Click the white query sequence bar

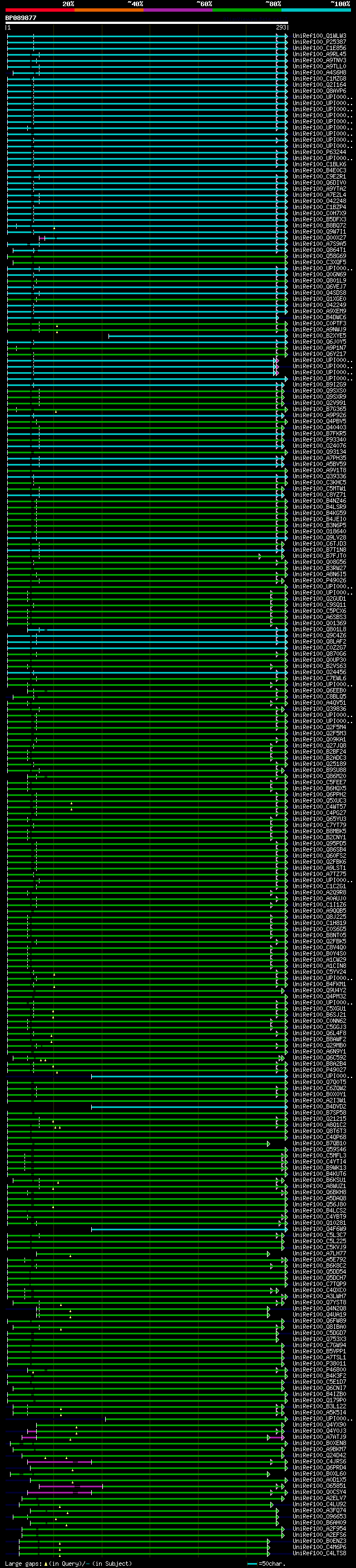(147, 22)
